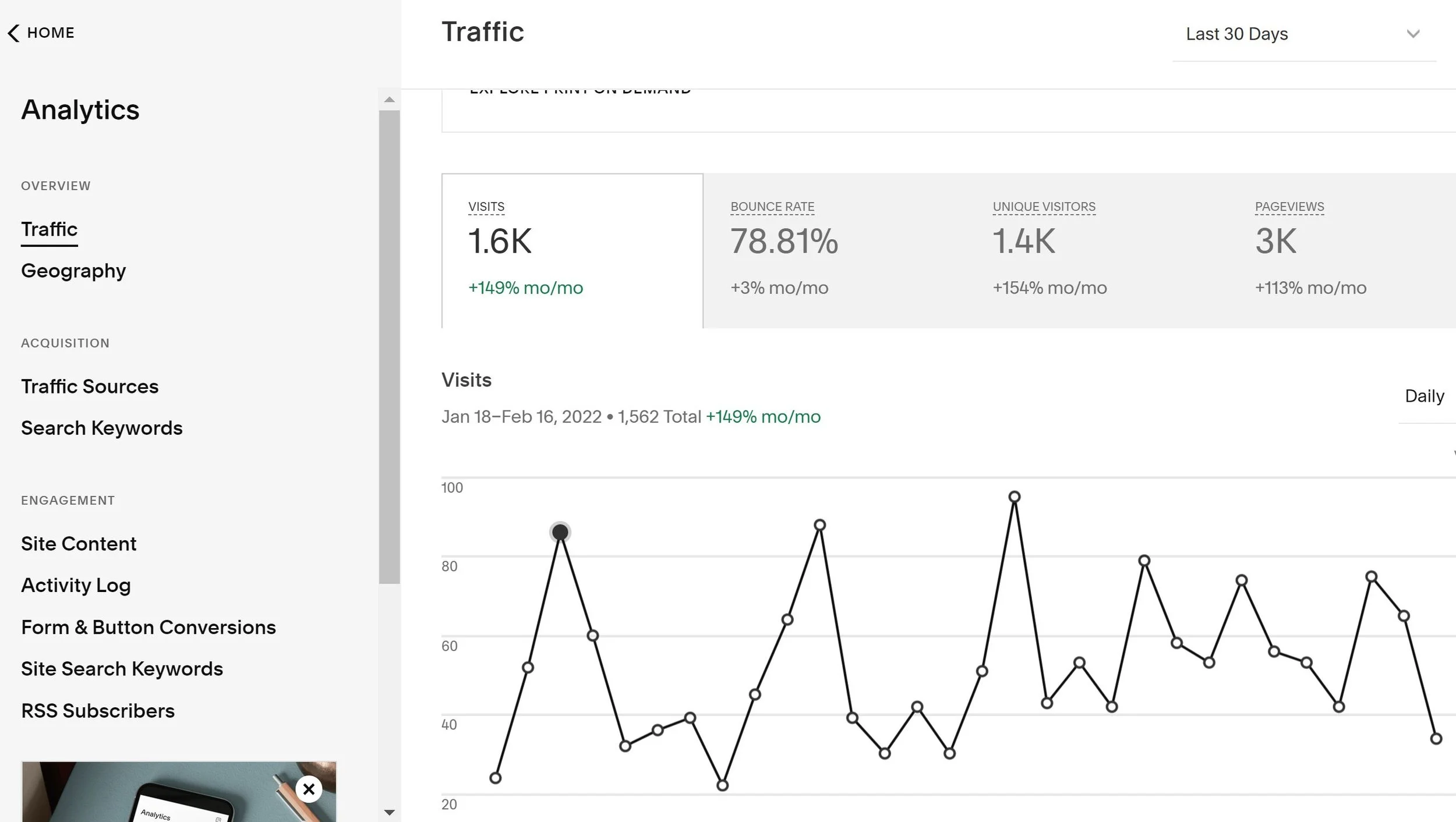Select the Visits metric tab
This screenshot has width=1456, height=822.
[572, 250]
